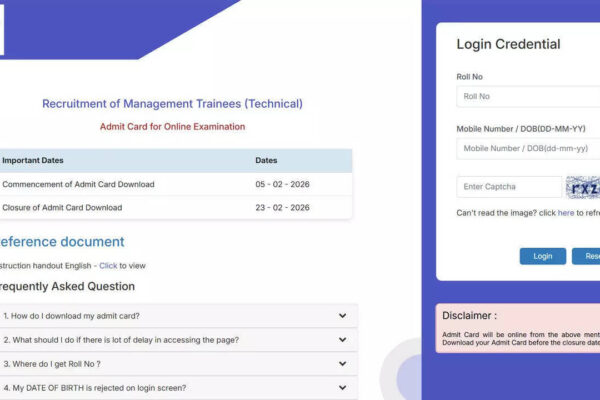Image resolution: width=600 pixels, height=400 pixels.
Task: Refresh captcha via the 'here' link
Action: click(566, 213)
